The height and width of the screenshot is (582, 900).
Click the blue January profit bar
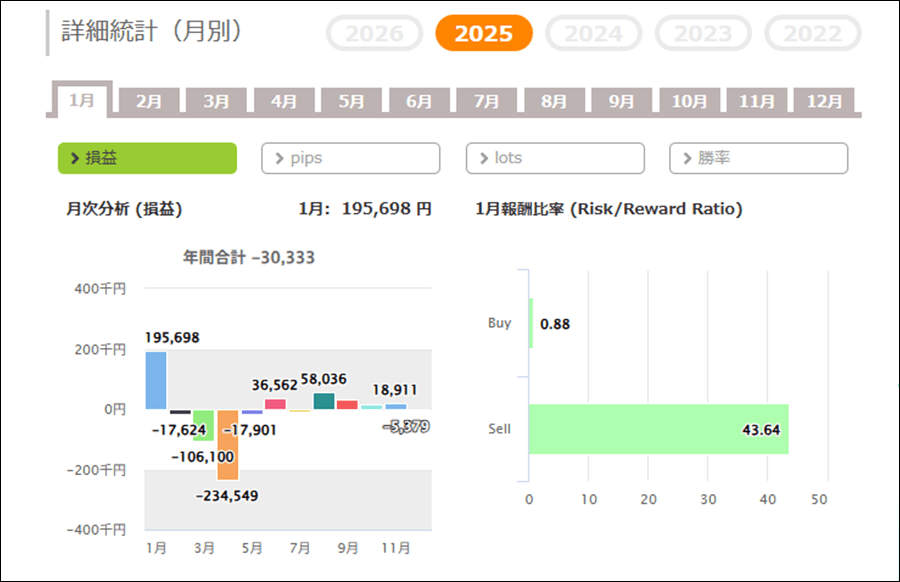(155, 380)
